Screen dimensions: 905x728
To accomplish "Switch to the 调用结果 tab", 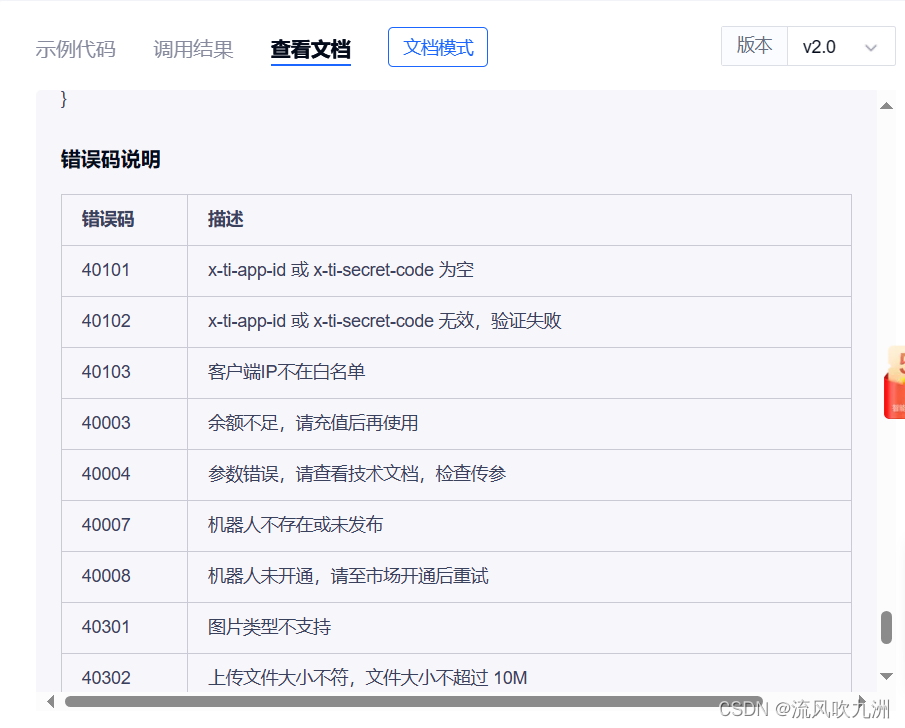I will pyautogui.click(x=193, y=48).
